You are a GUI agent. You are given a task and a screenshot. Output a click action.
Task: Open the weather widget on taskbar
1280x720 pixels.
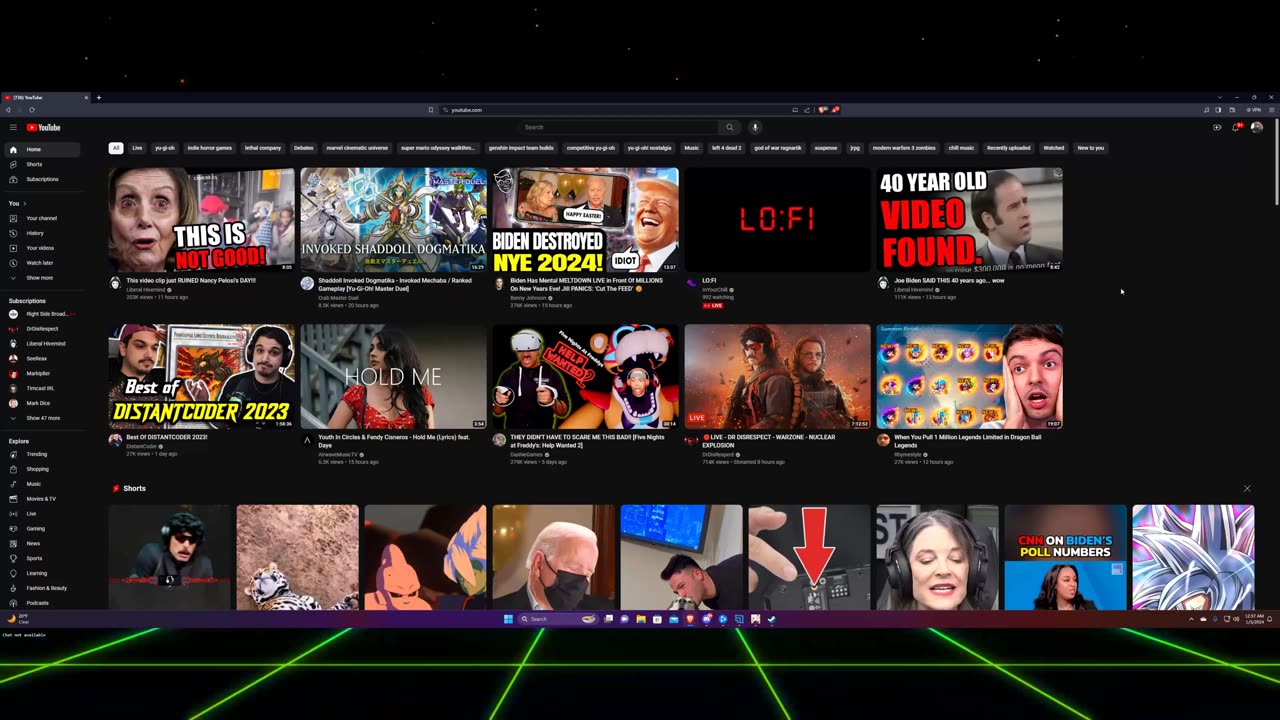point(20,619)
